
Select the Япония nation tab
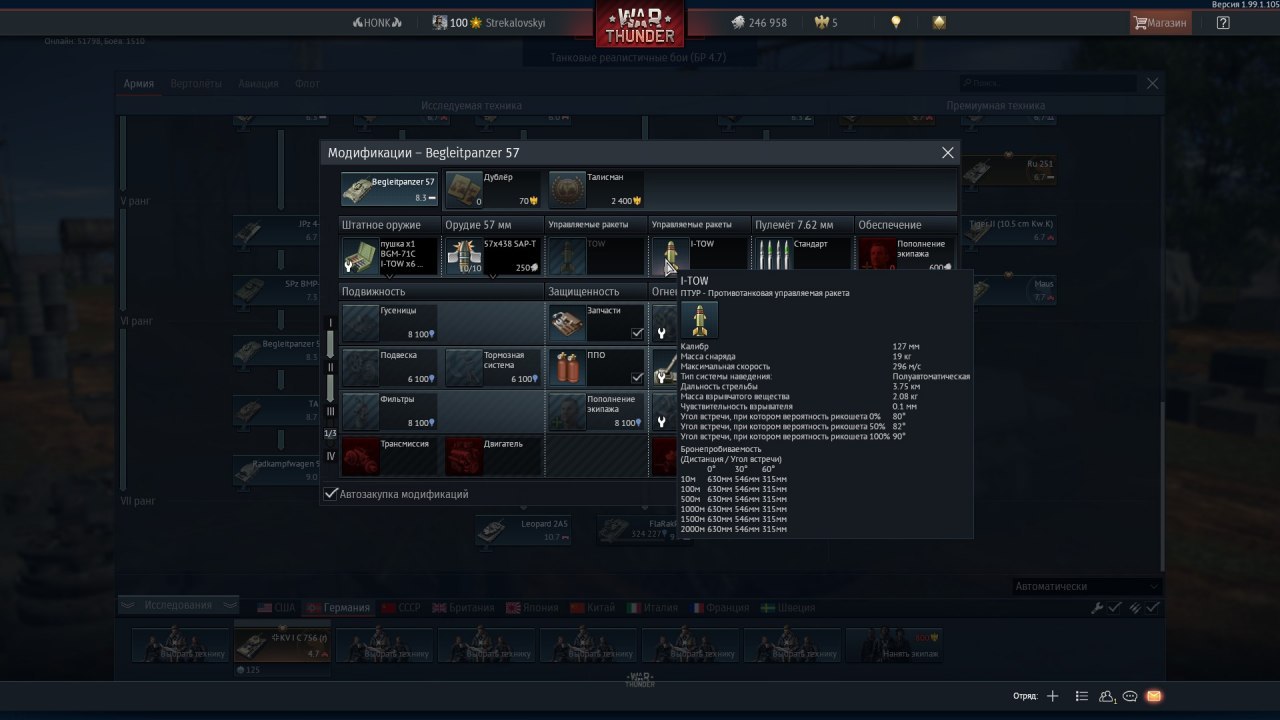(x=533, y=608)
